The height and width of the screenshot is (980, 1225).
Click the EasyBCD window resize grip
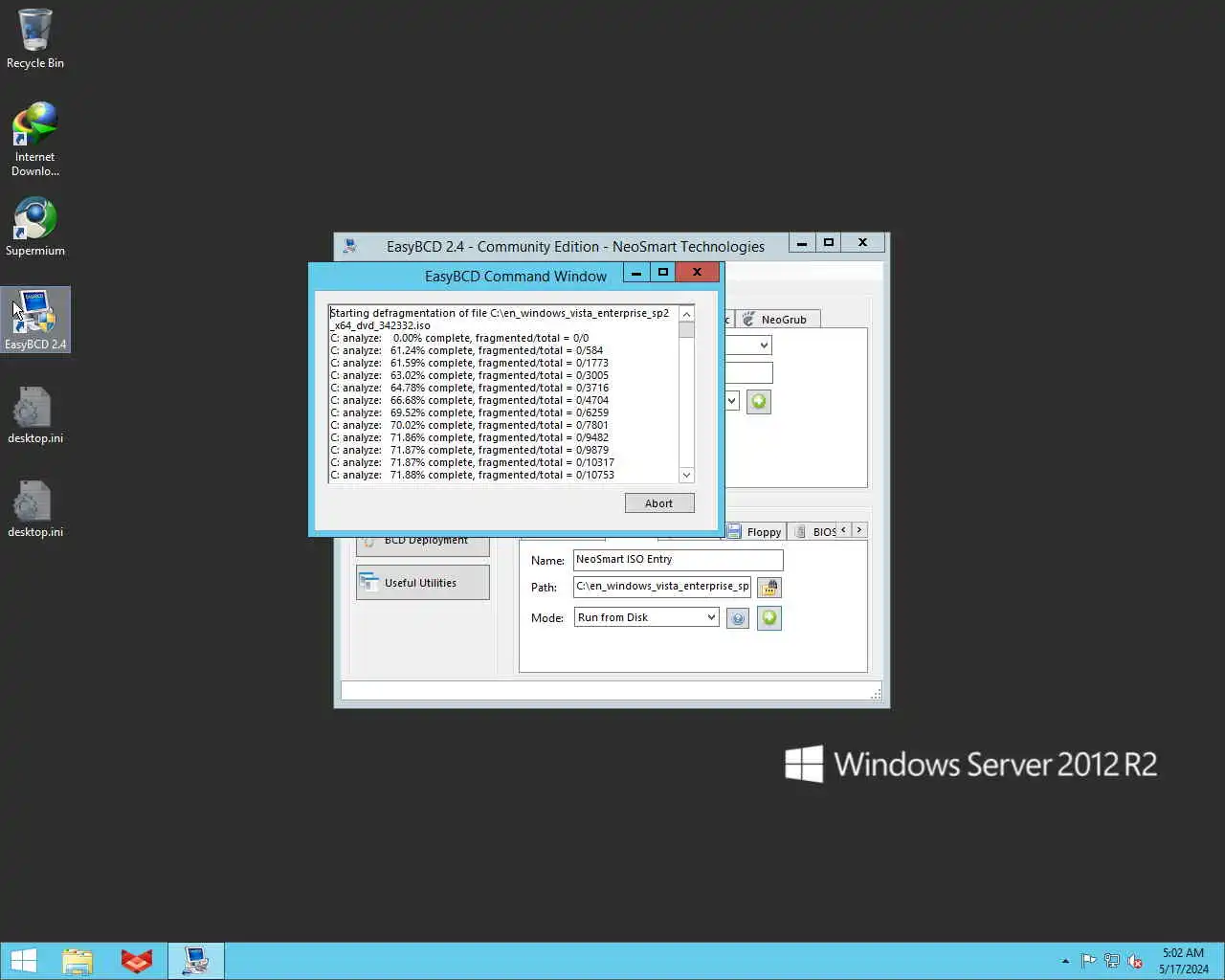(x=876, y=693)
